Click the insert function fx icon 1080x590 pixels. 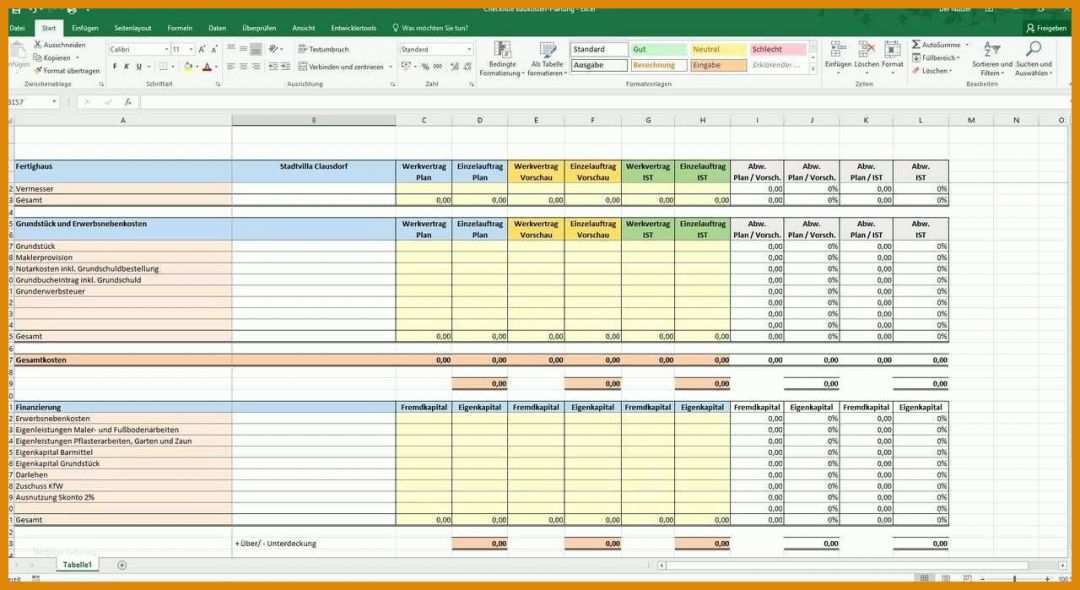point(128,102)
